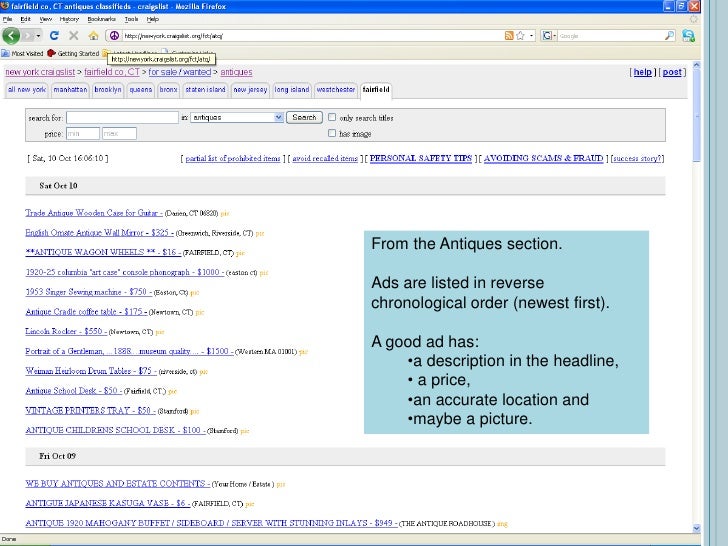Click the peace-sign site icon in address bar
Image resolution: width=728 pixels, height=546 pixels.
[114, 35]
